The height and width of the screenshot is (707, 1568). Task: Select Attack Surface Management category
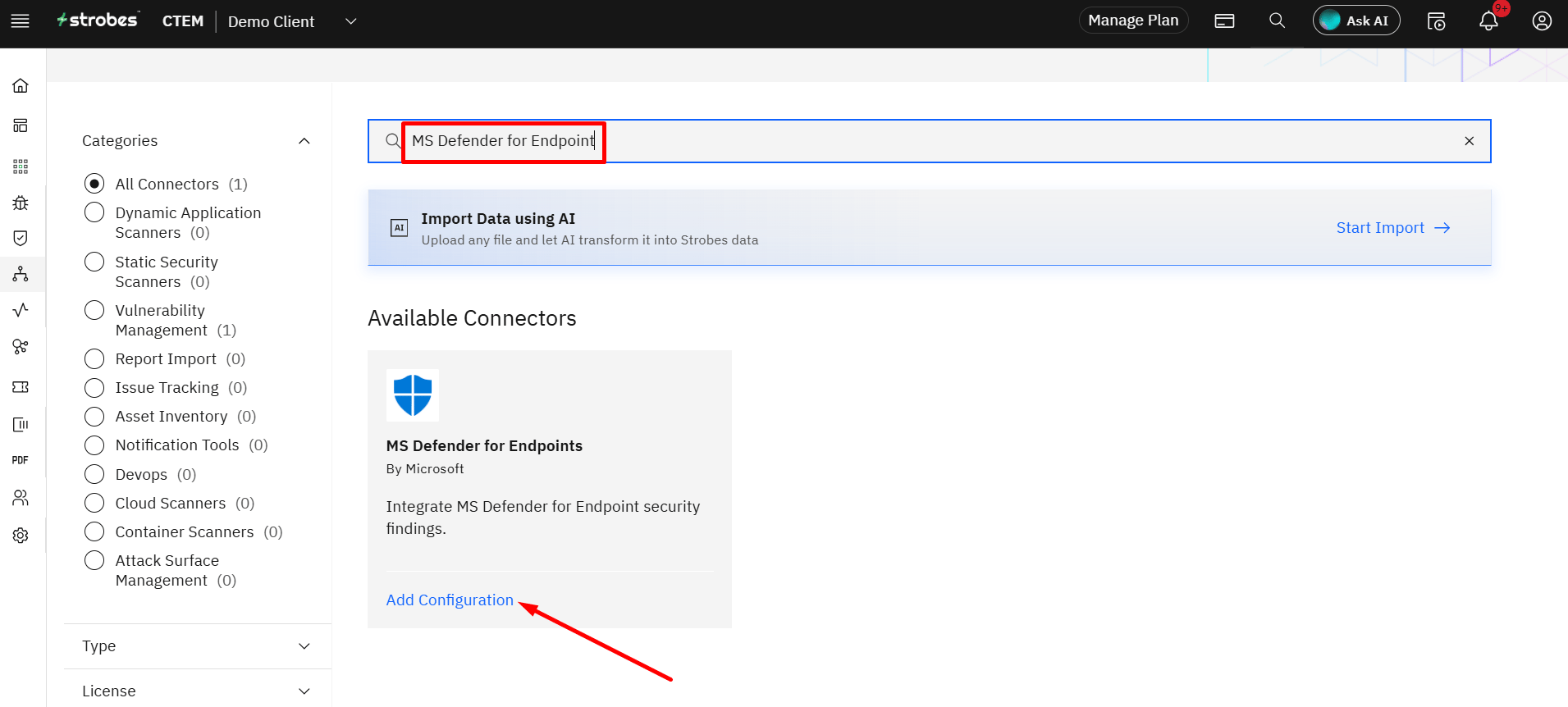click(94, 560)
